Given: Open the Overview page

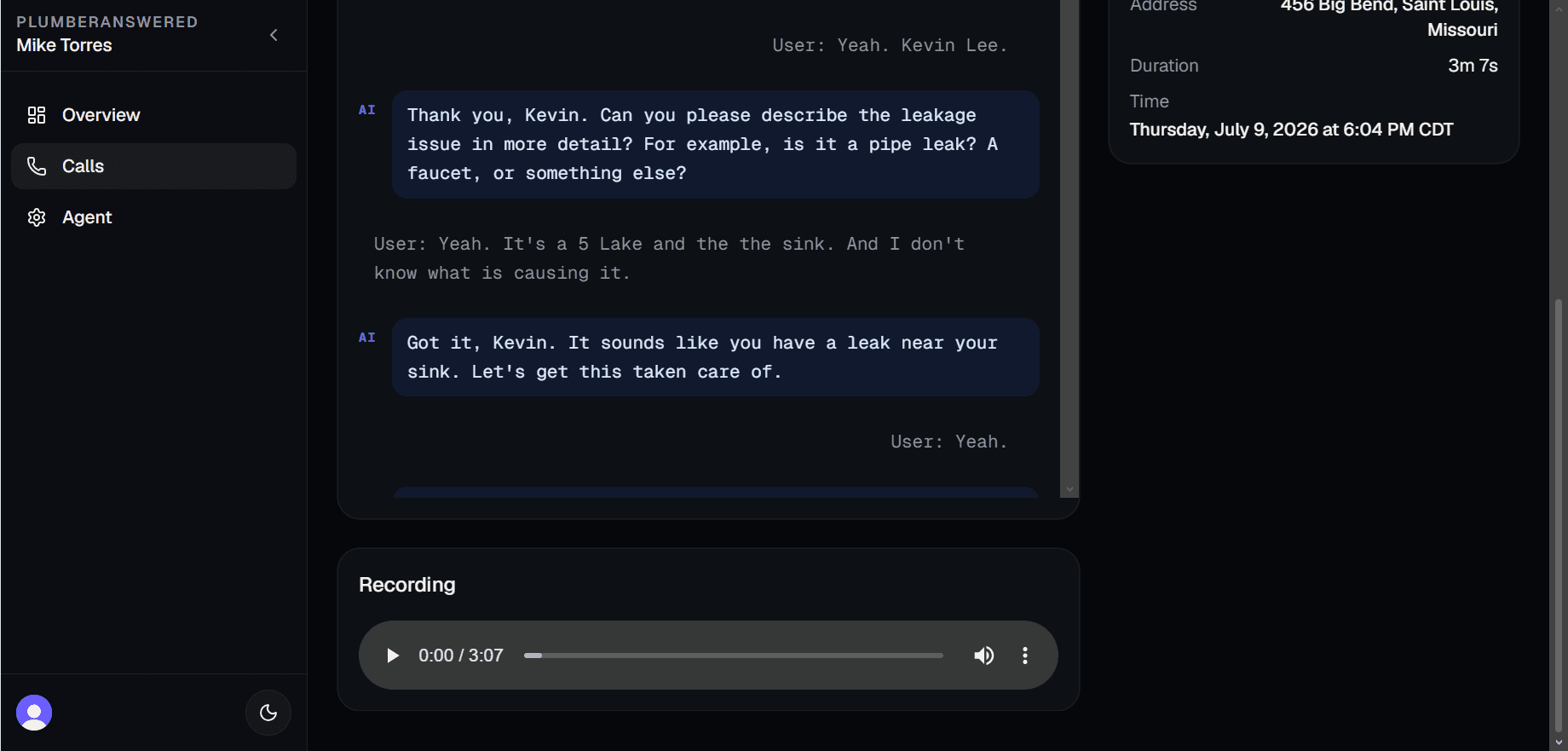Looking at the screenshot, I should [x=153, y=115].
